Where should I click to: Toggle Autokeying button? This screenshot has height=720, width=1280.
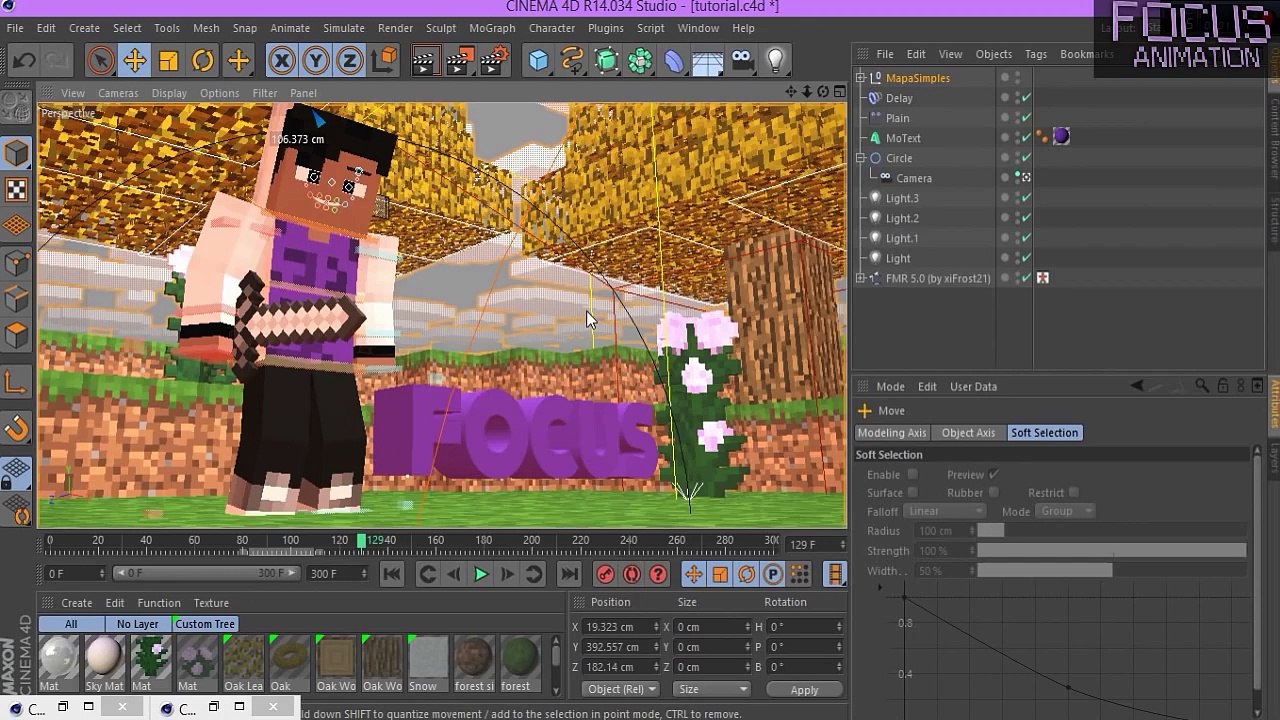(x=632, y=574)
